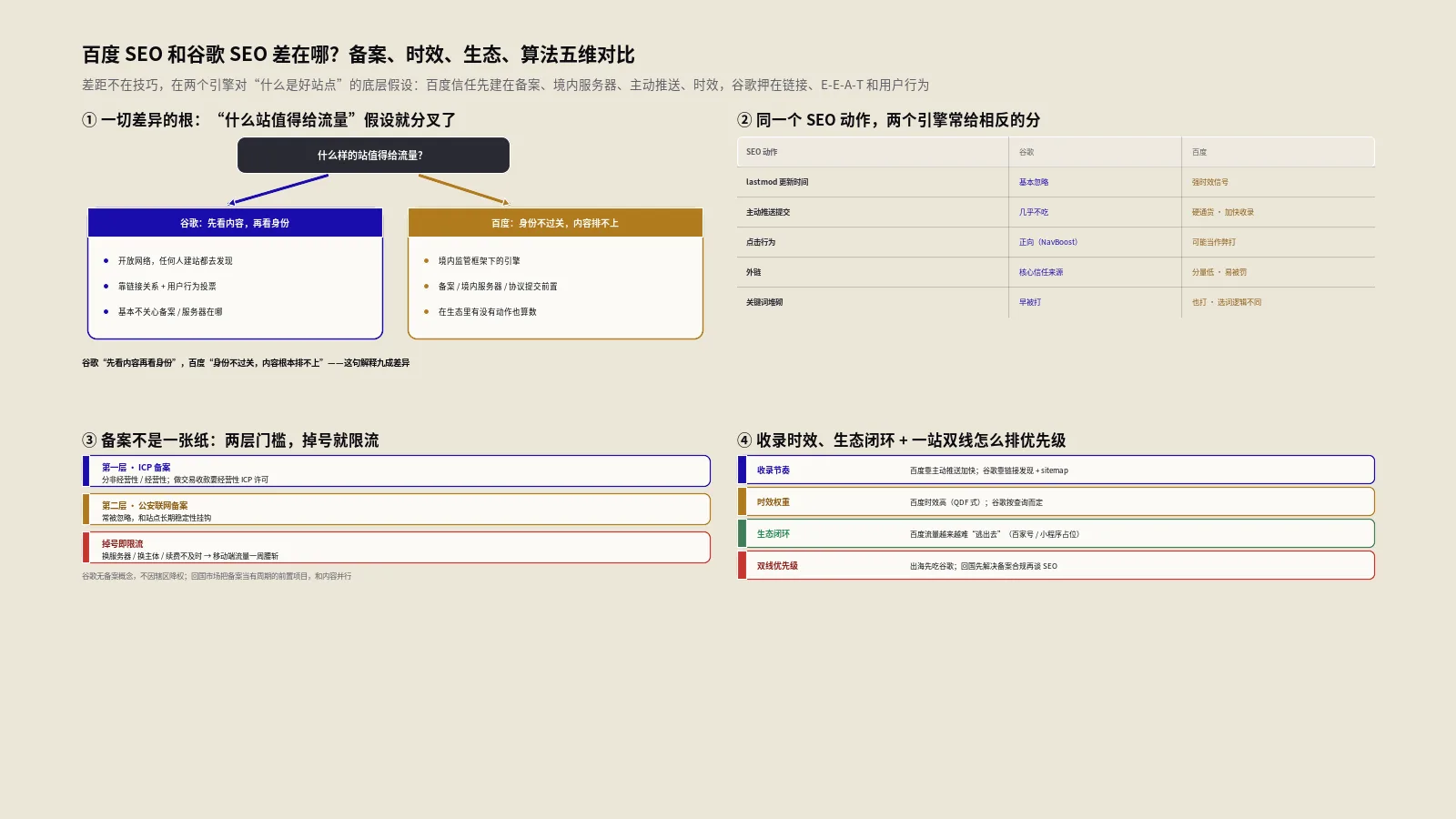The image size is (1456, 819).
Task: Click text '出海先吃谷歌;回国先解决备案合规再谈 SEO'
Action: [x=984, y=566]
